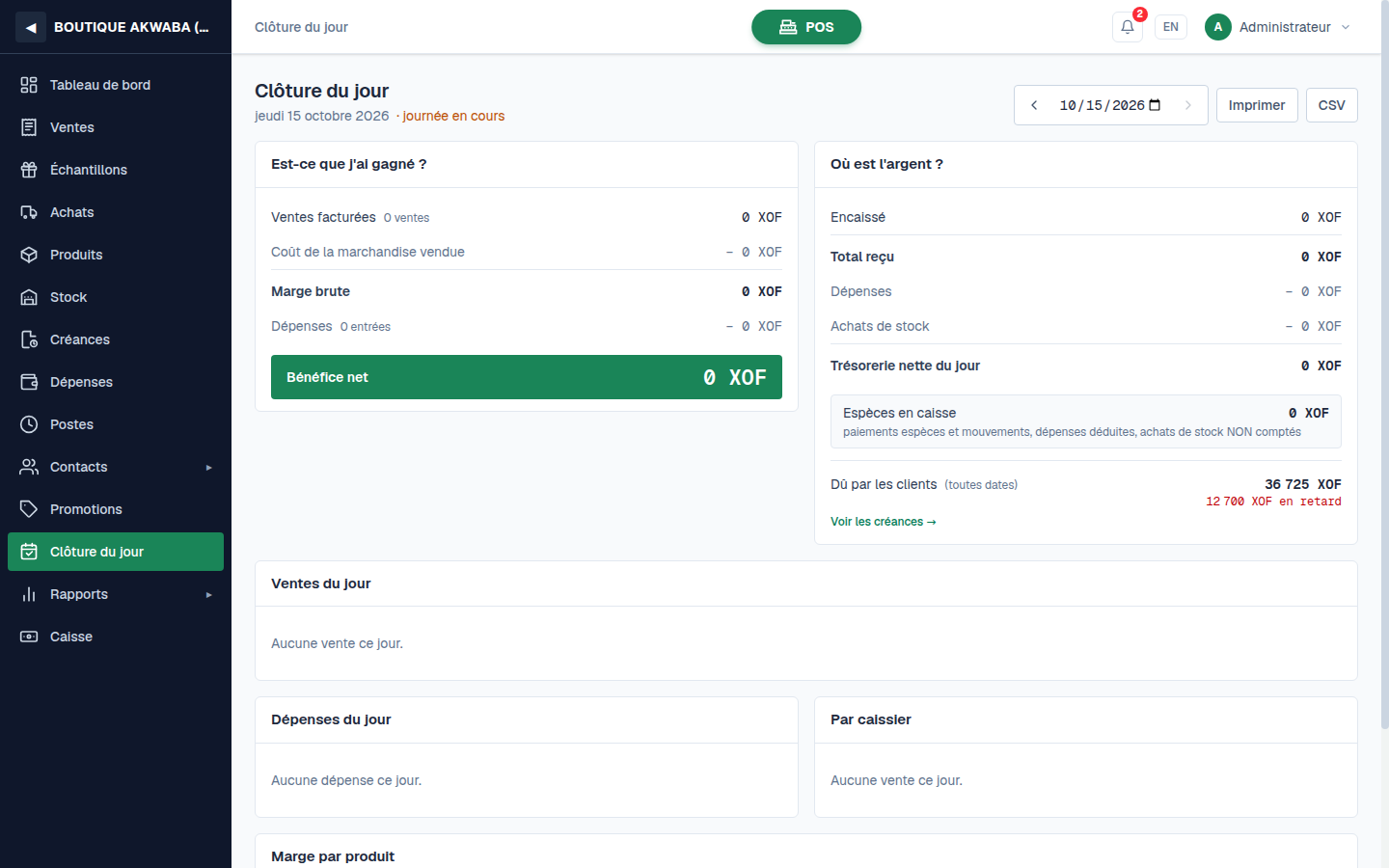The width and height of the screenshot is (1389, 868).
Task: Click the Rapports bar chart icon
Action: (29, 594)
